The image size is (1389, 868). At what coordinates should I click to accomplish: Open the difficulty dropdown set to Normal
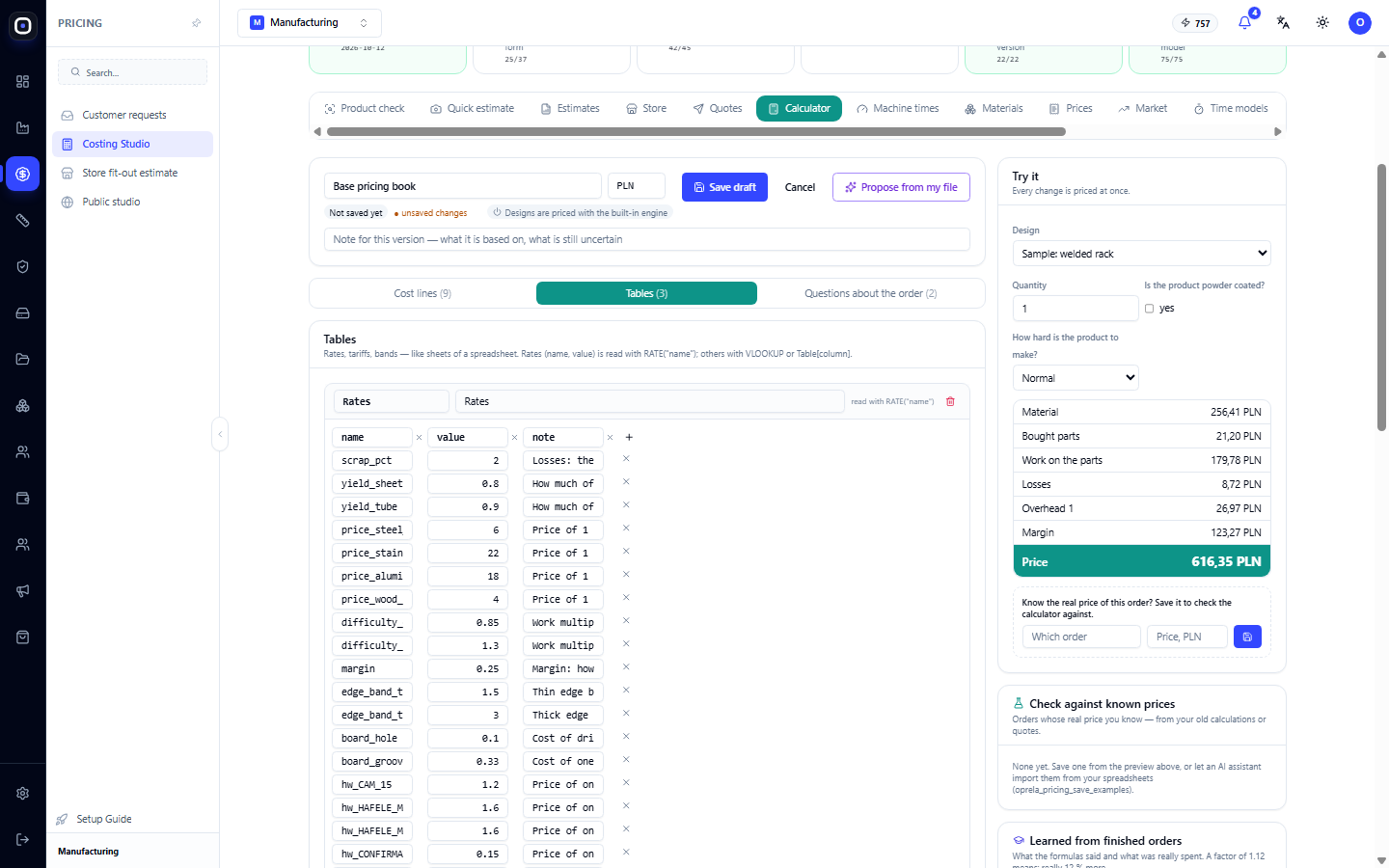[1076, 378]
